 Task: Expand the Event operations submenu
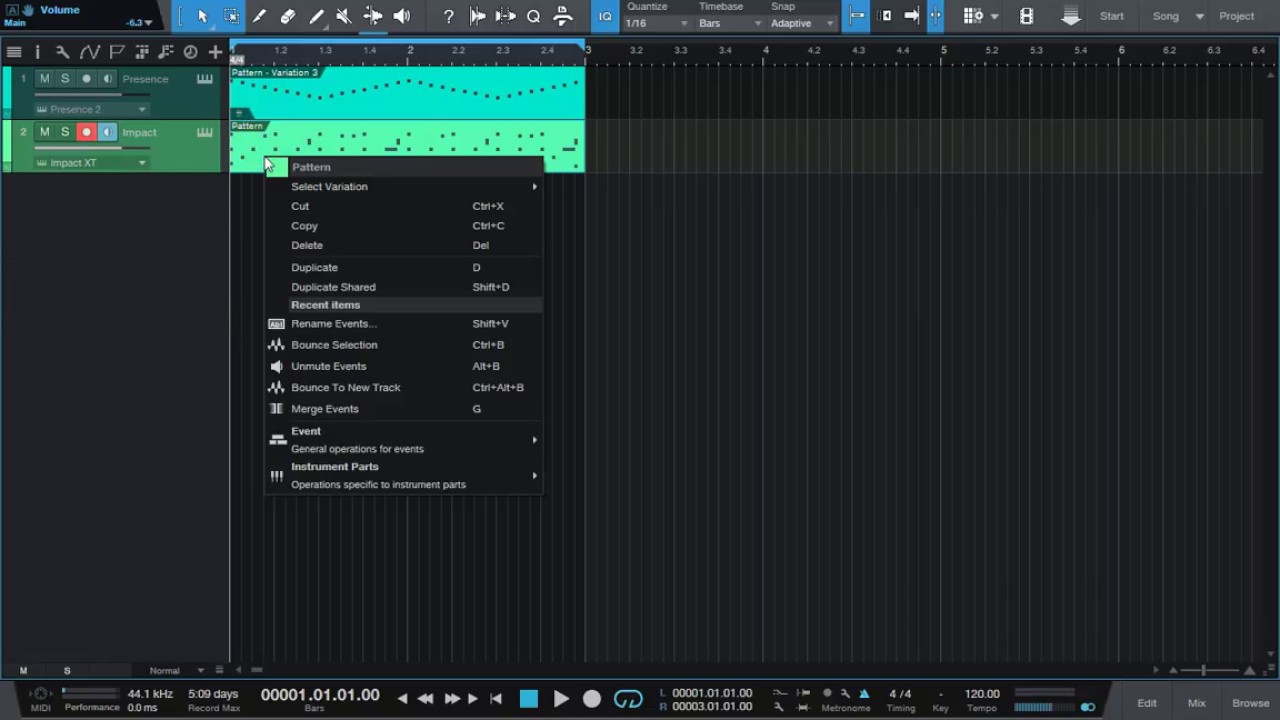(404, 440)
